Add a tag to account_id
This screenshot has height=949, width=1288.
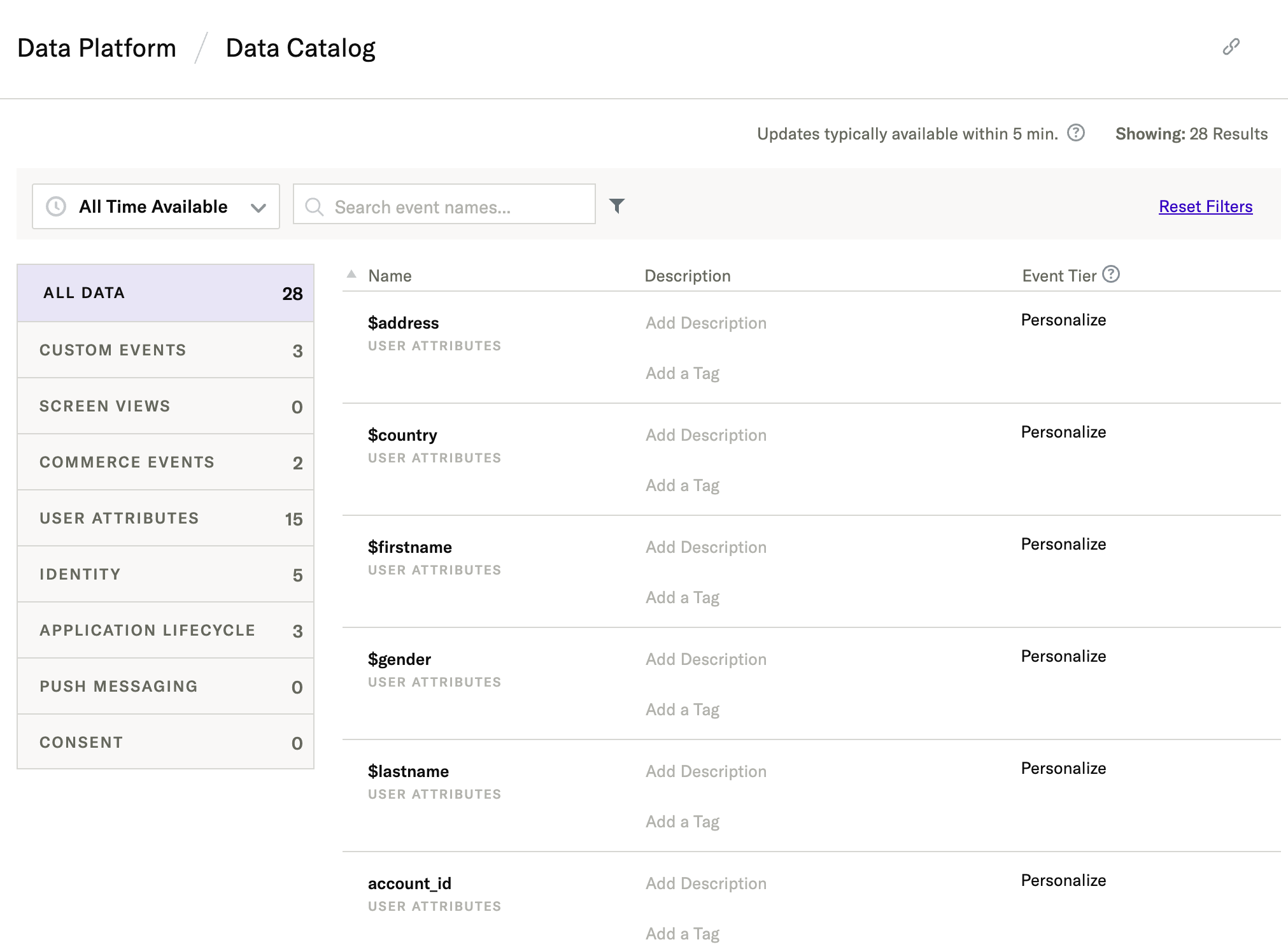pyautogui.click(x=683, y=934)
